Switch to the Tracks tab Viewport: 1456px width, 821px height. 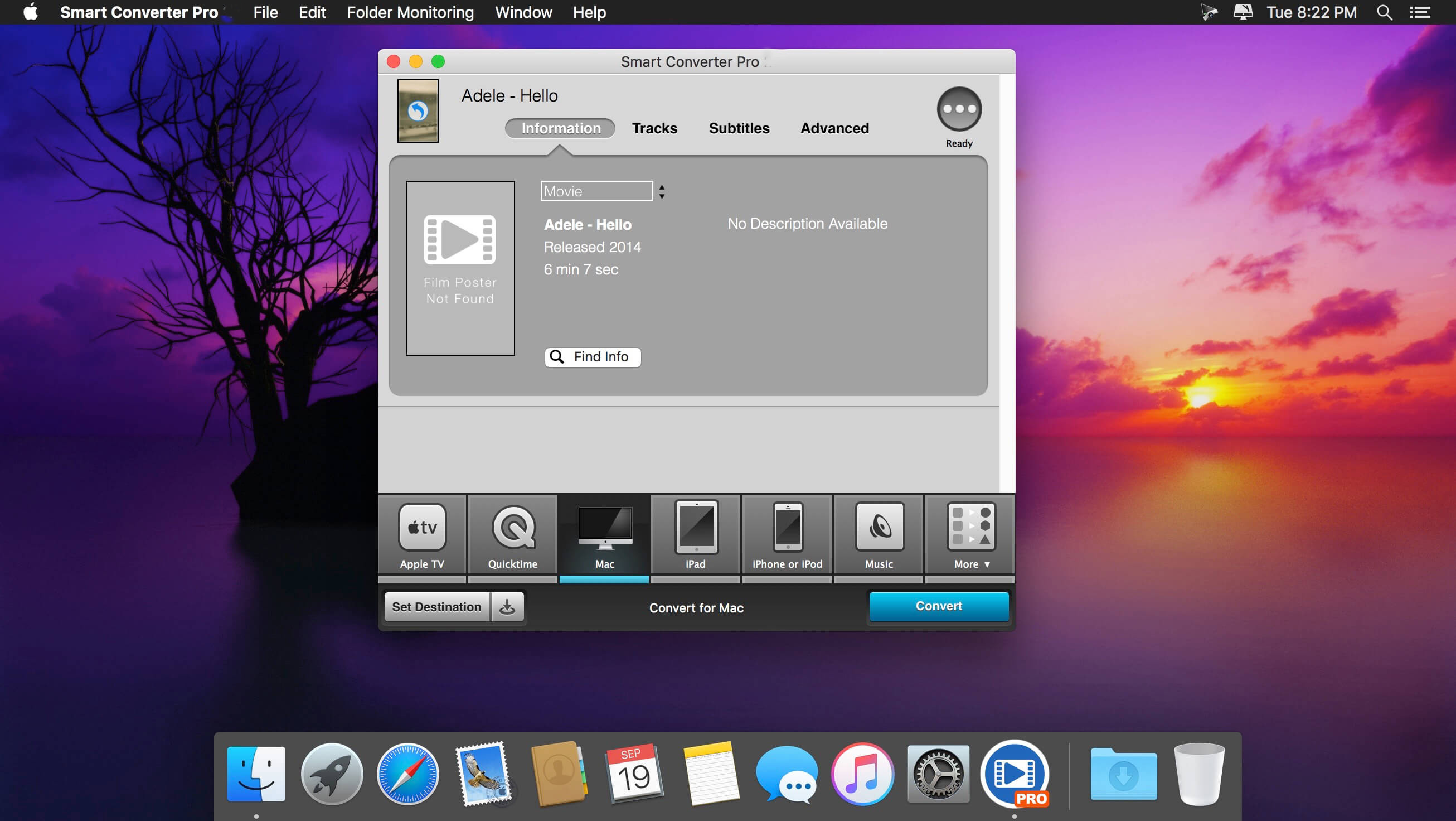pos(654,128)
